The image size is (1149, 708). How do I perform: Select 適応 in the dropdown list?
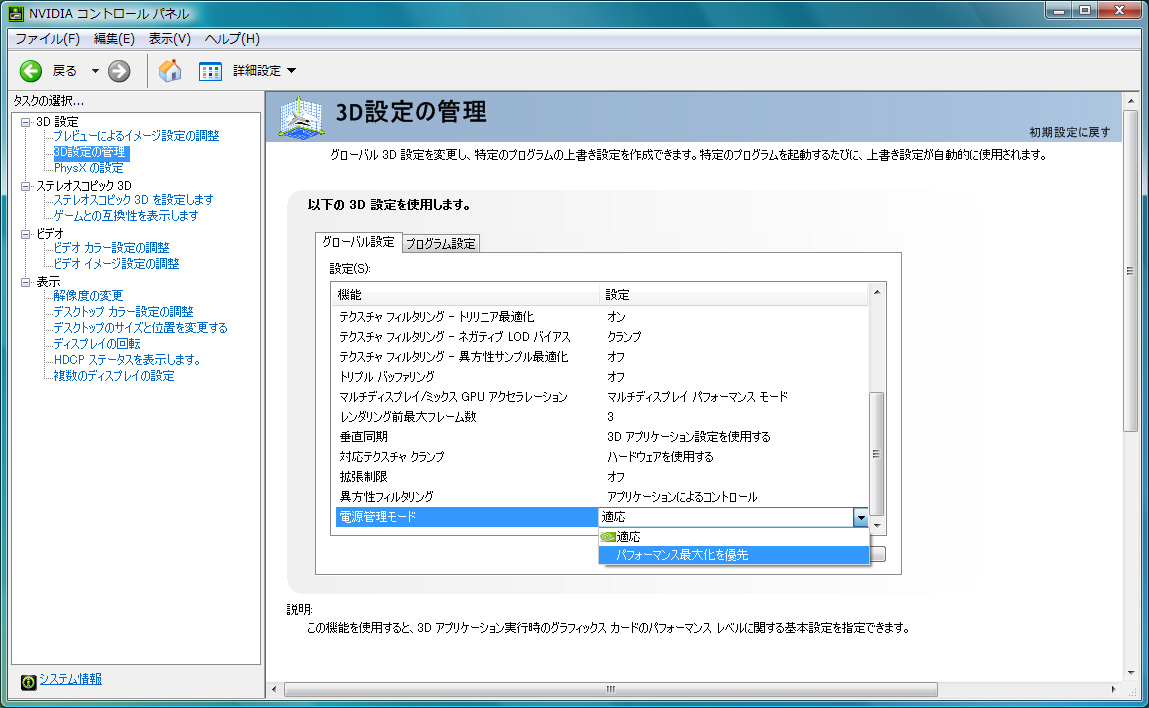click(x=734, y=536)
